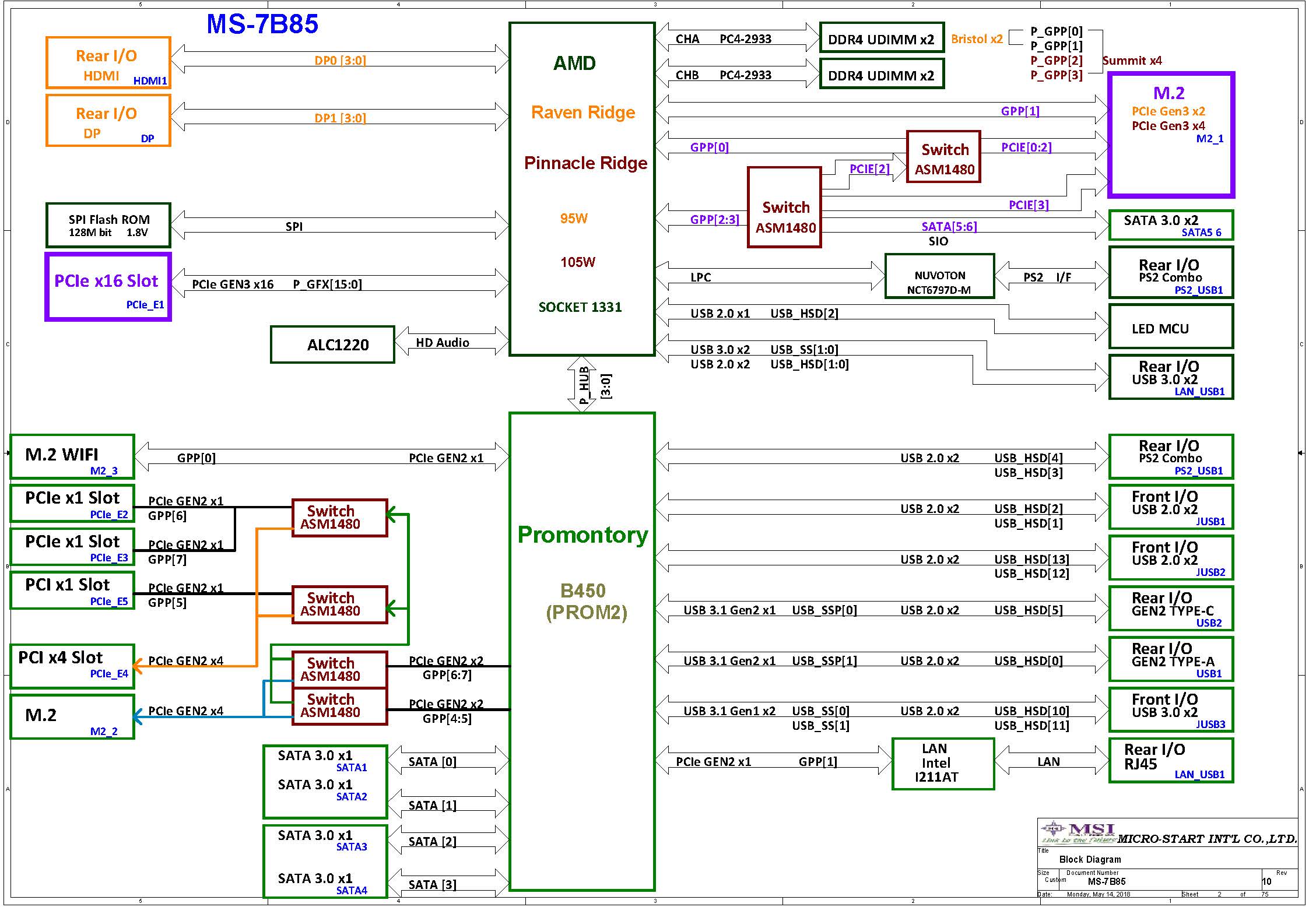Click the GEN2 TYPE-C block text
This screenshot has width=1316, height=907.
tap(1173, 611)
